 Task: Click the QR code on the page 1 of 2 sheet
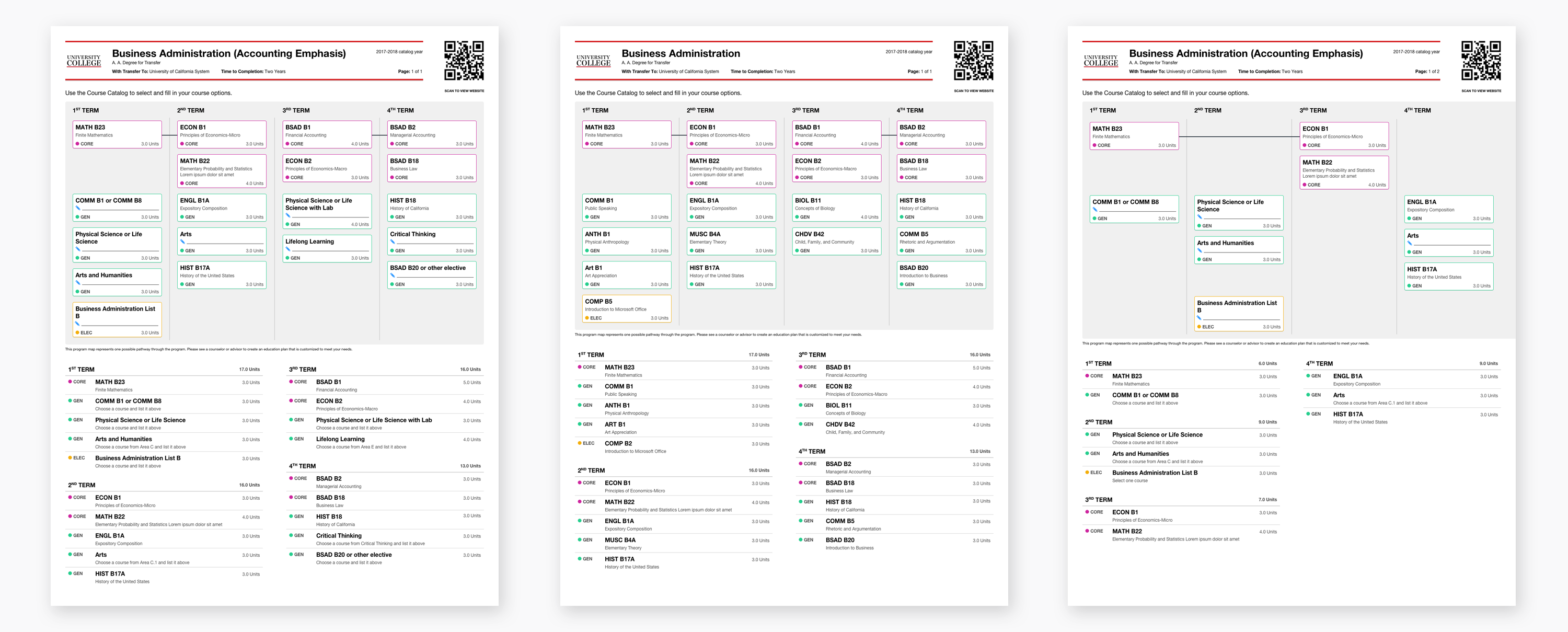click(1481, 61)
